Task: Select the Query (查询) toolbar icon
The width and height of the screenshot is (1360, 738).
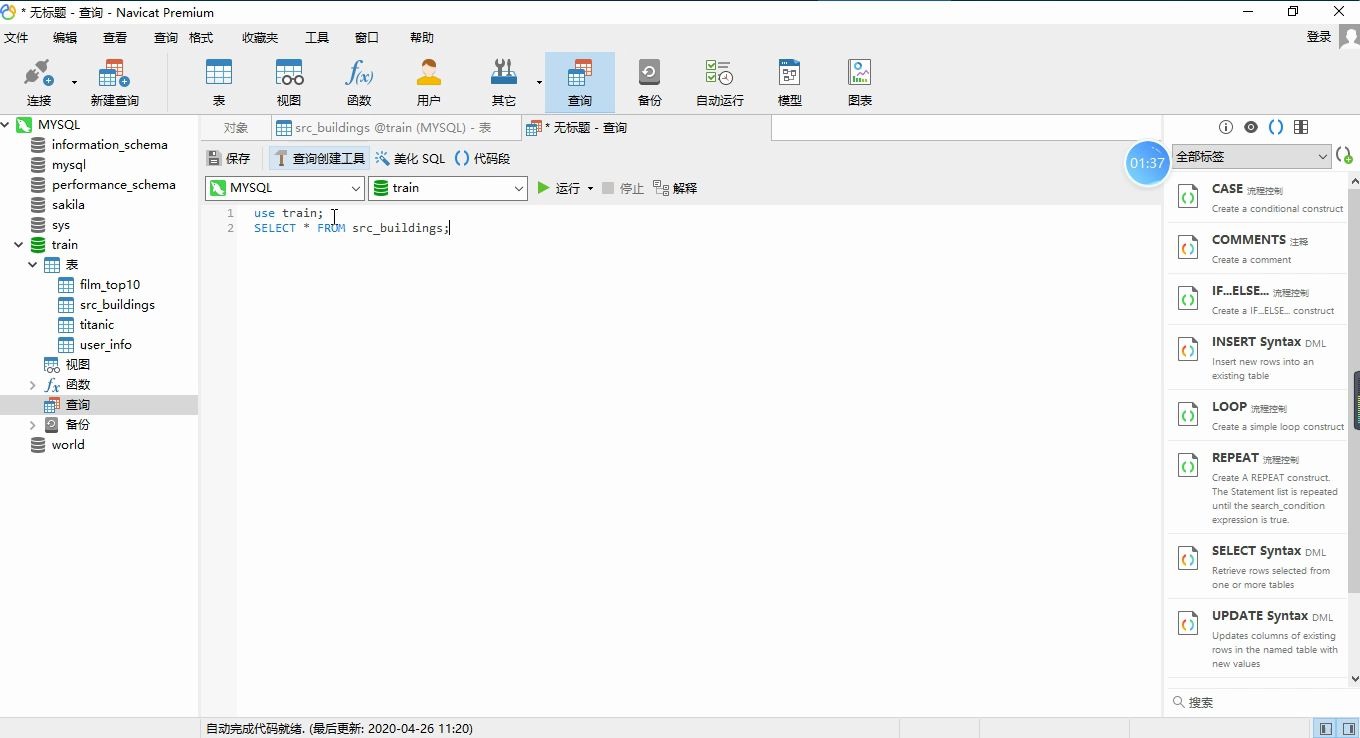Action: tap(580, 83)
